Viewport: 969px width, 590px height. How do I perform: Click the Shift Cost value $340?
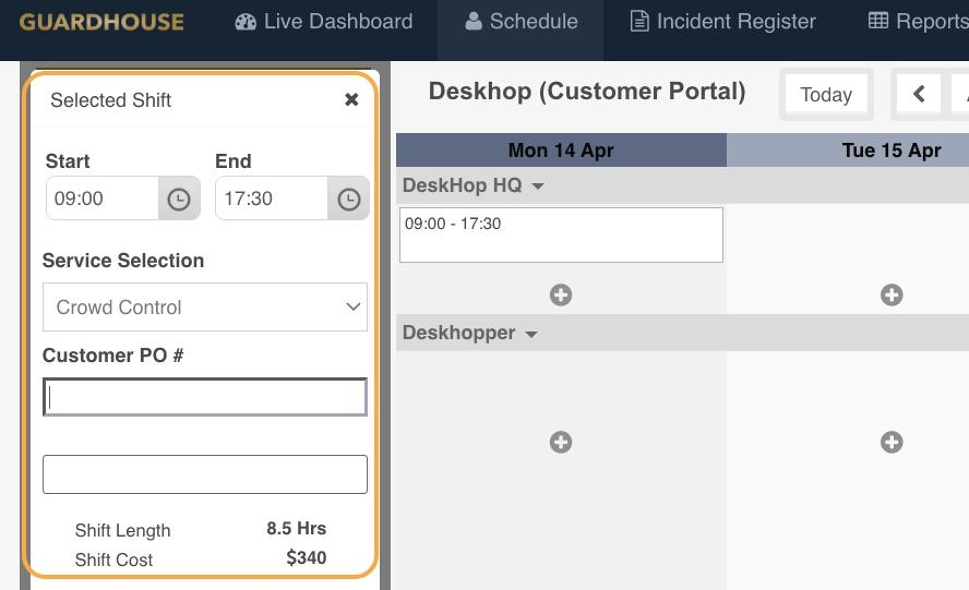pyautogui.click(x=307, y=558)
